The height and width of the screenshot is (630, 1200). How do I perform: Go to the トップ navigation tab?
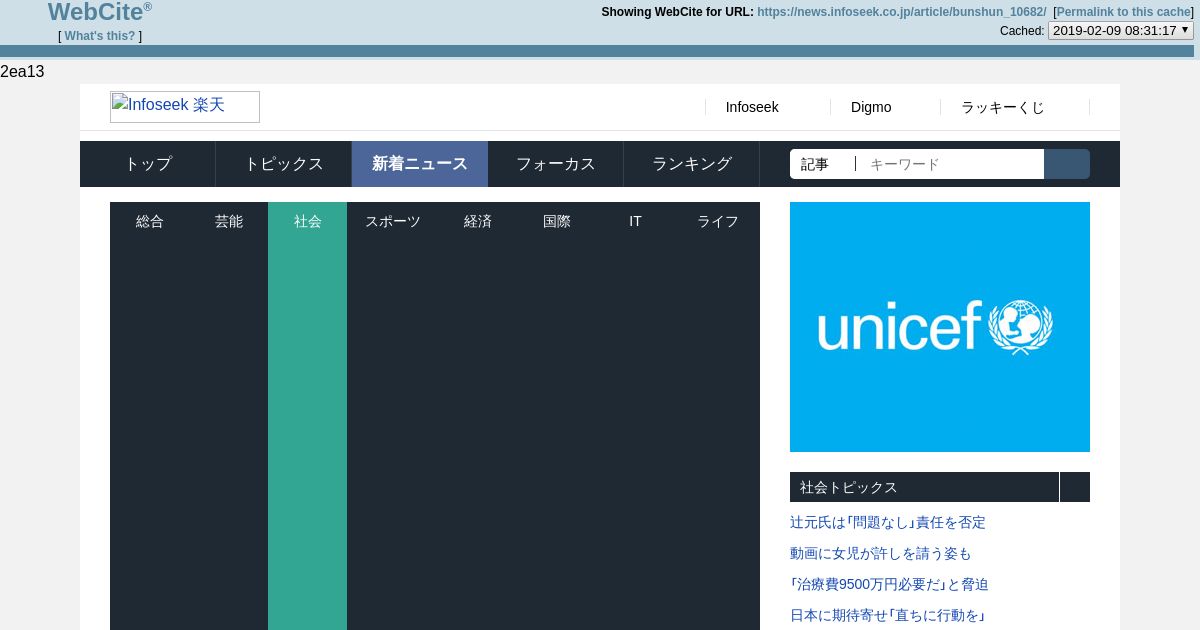coord(148,164)
